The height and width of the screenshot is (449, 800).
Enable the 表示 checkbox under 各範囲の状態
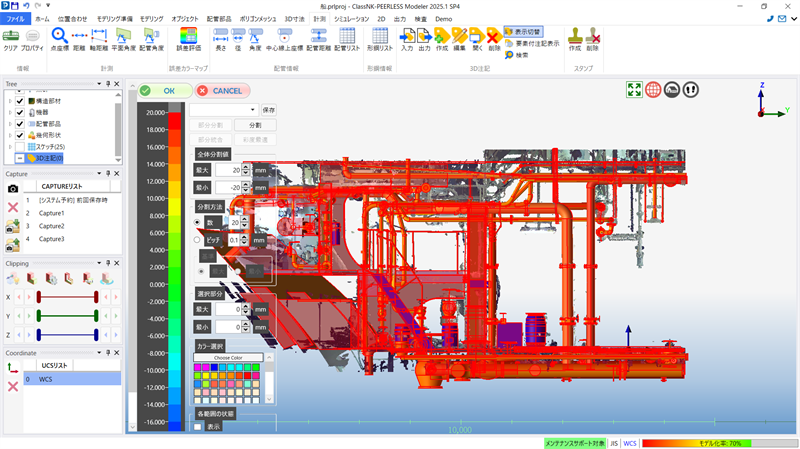(x=197, y=426)
